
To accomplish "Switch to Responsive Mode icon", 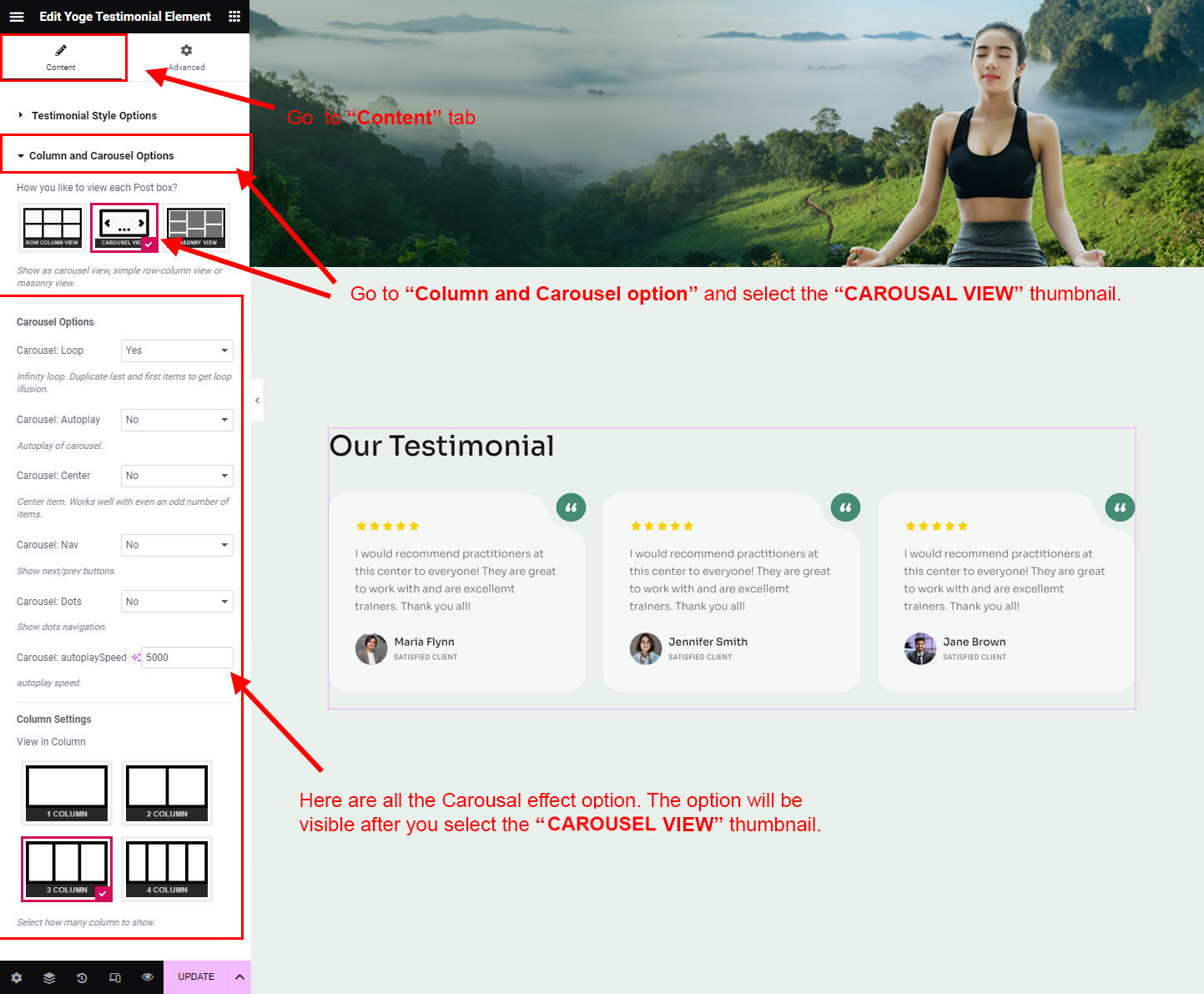I will click(x=115, y=977).
